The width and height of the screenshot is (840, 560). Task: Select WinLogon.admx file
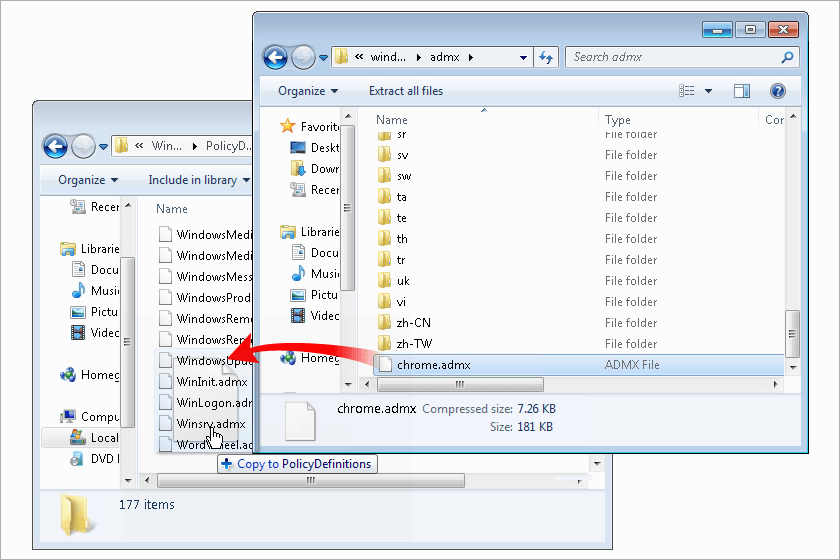(205, 403)
